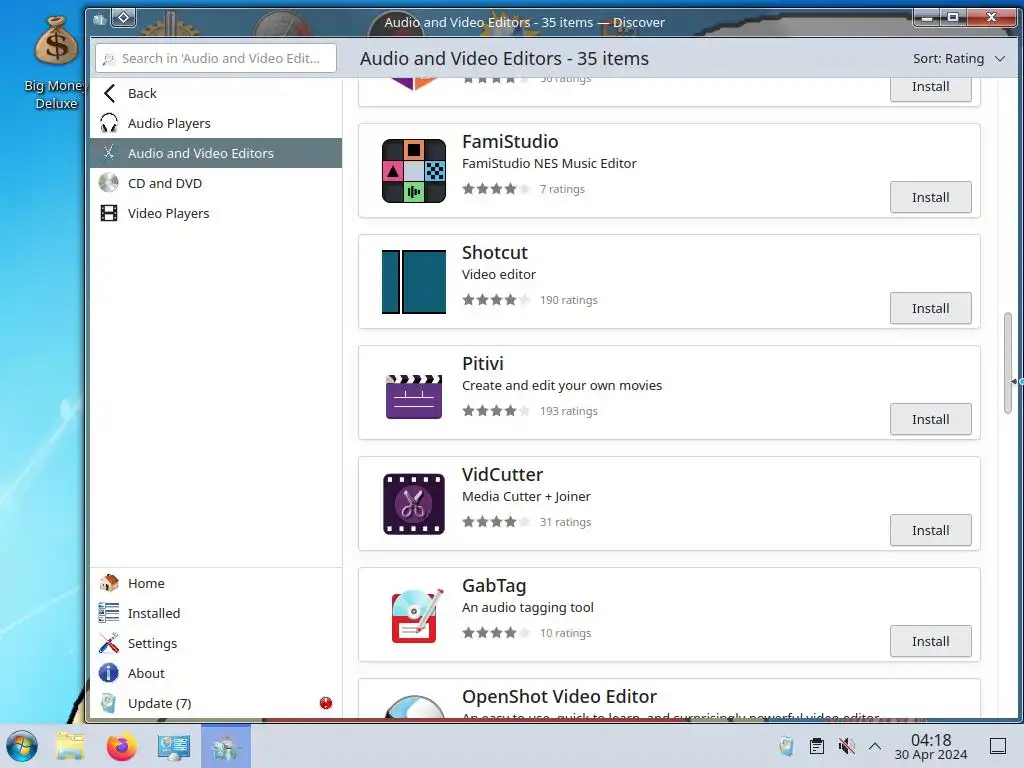Image resolution: width=1024 pixels, height=768 pixels.
Task: Click the updates tray icon
Action: click(786, 746)
